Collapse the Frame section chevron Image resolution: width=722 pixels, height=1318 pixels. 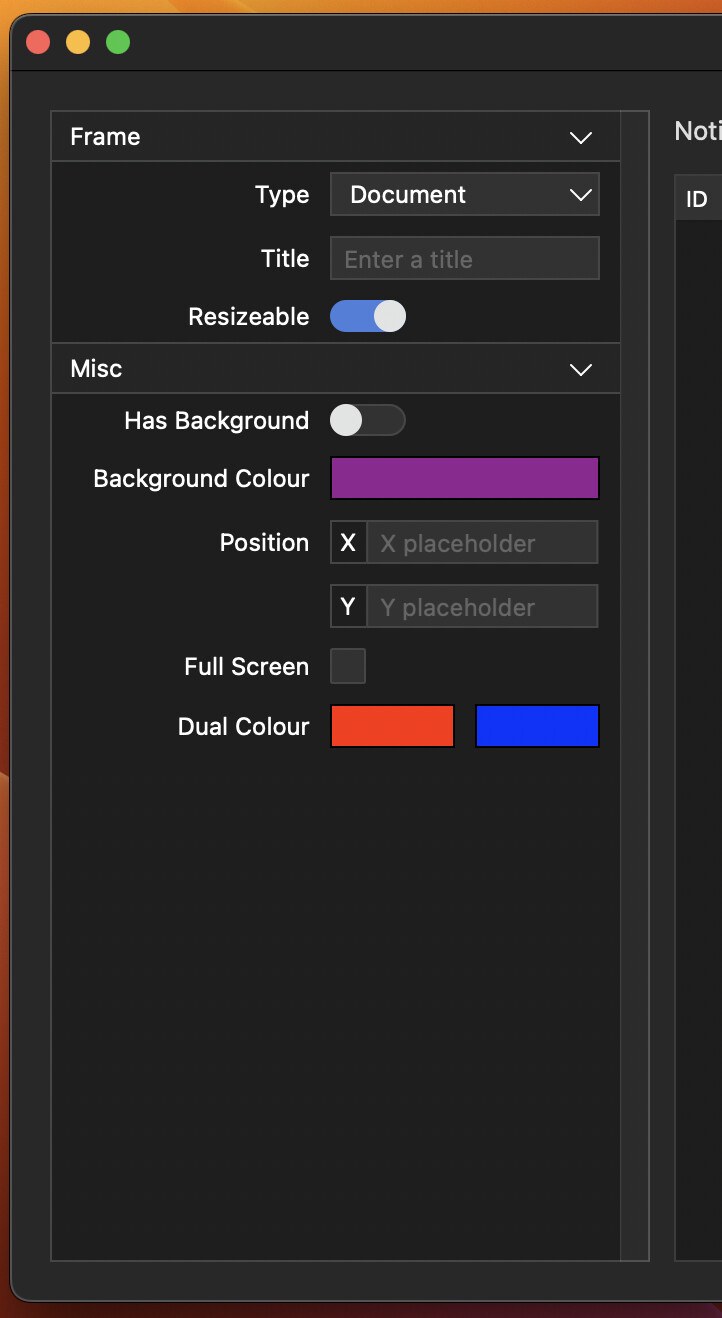(581, 137)
